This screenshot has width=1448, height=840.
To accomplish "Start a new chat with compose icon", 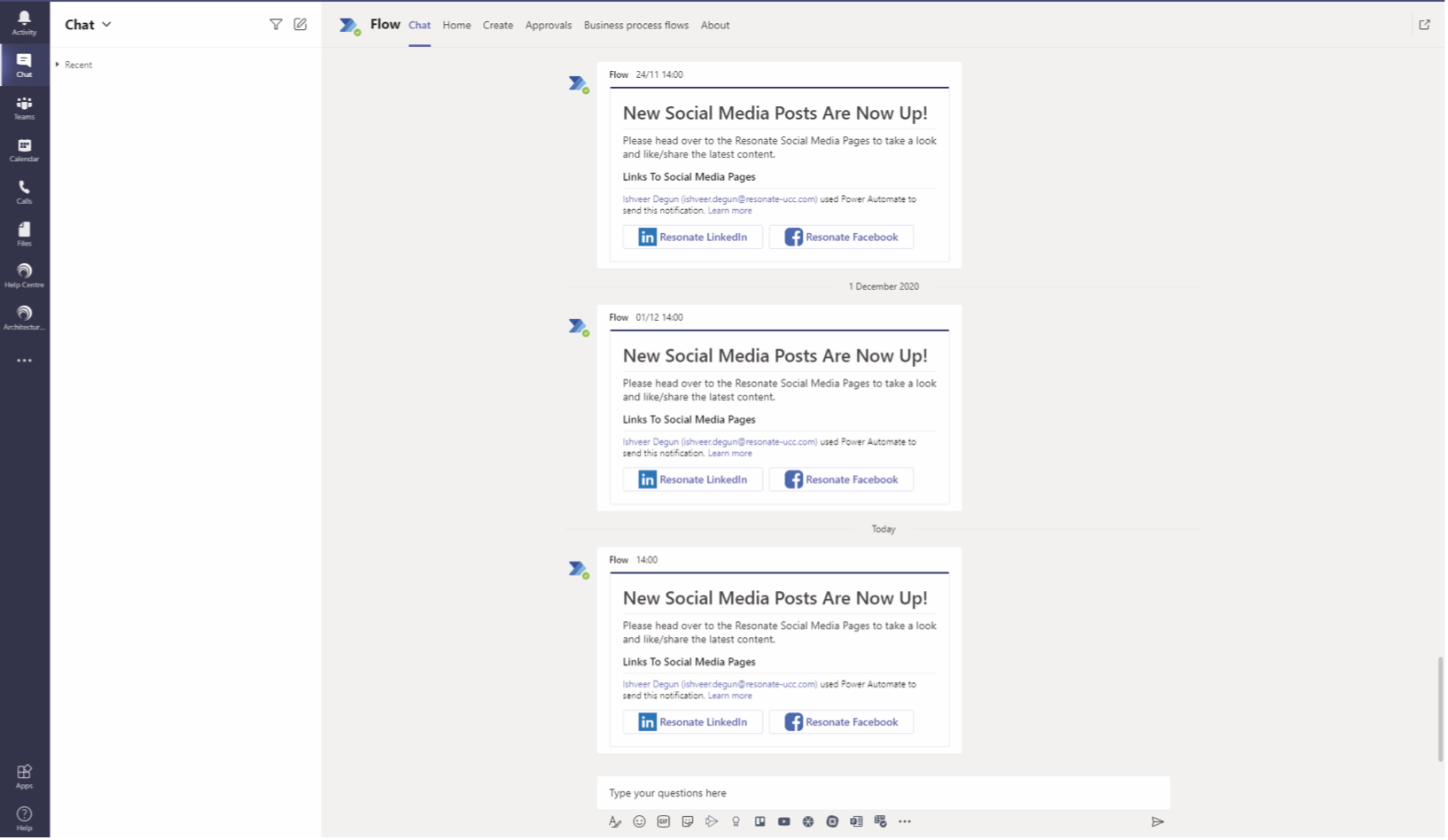I will point(300,25).
